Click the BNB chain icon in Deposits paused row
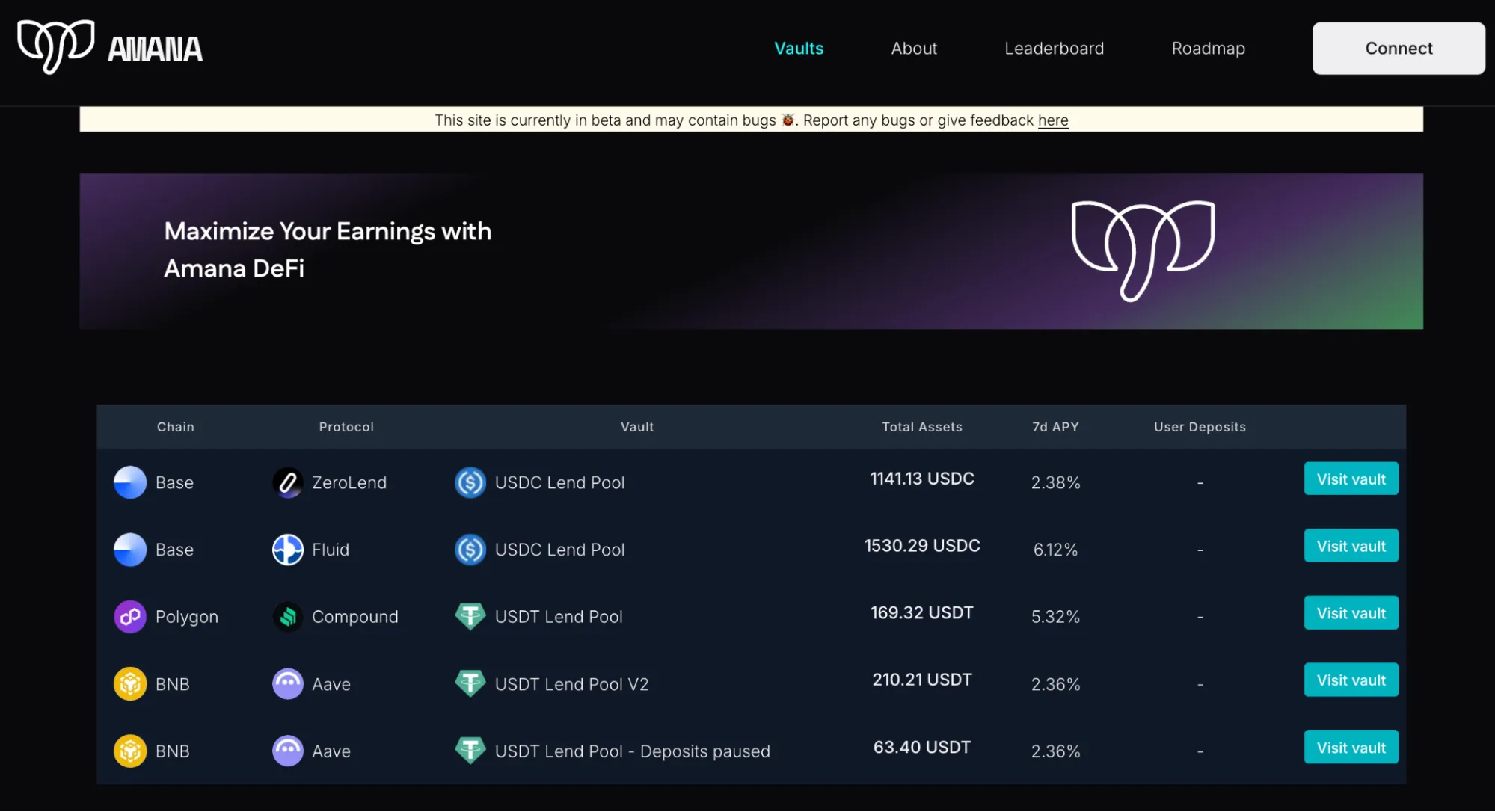Screen dimensions: 1495x812 [130, 751]
